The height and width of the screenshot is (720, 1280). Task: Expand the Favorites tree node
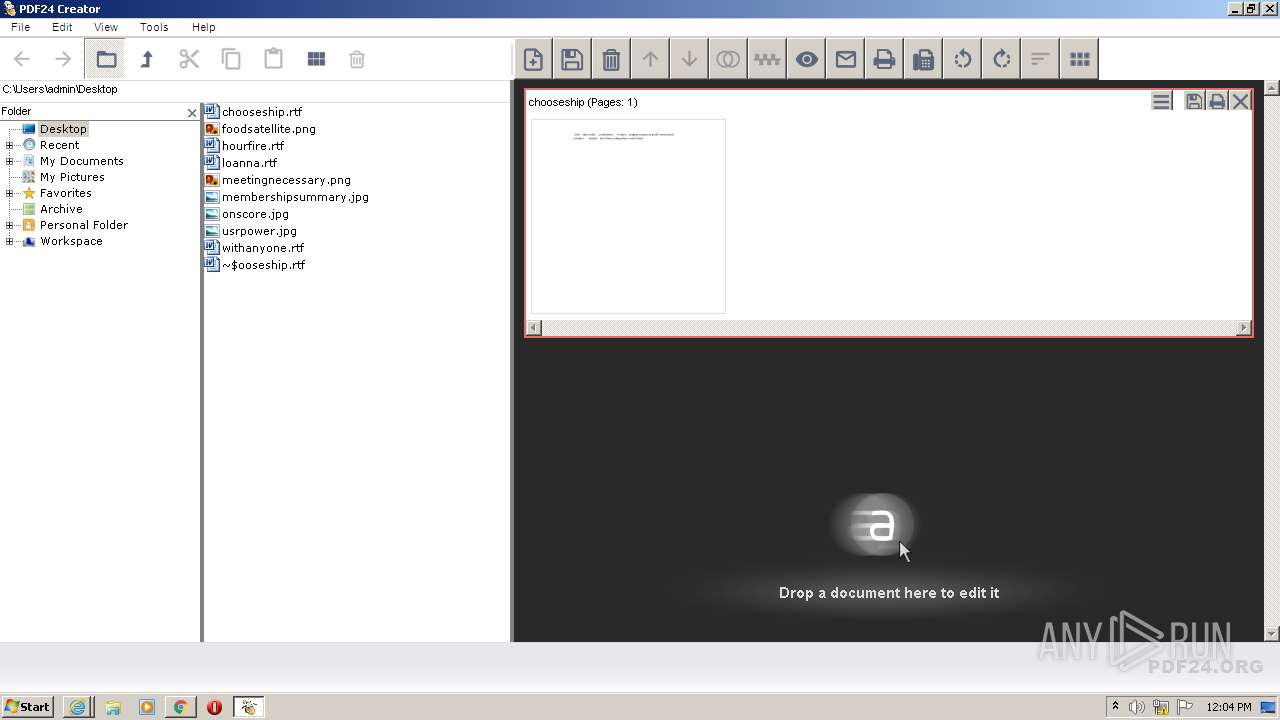pos(9,193)
